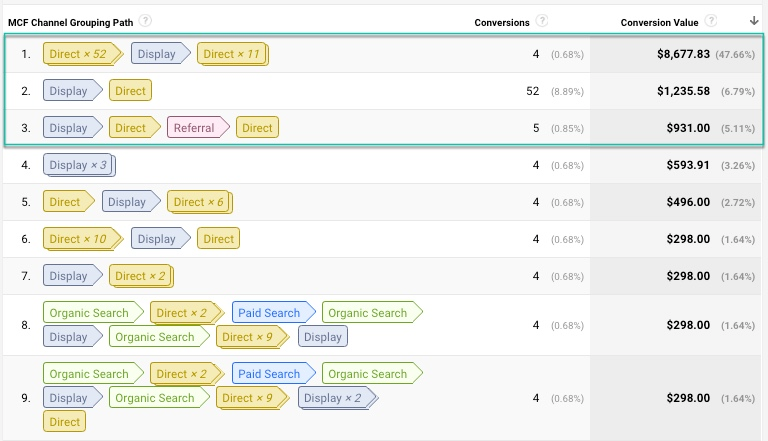This screenshot has width=768, height=441.
Task: Click the Display × 3 chip in row 4
Action: [x=79, y=165]
